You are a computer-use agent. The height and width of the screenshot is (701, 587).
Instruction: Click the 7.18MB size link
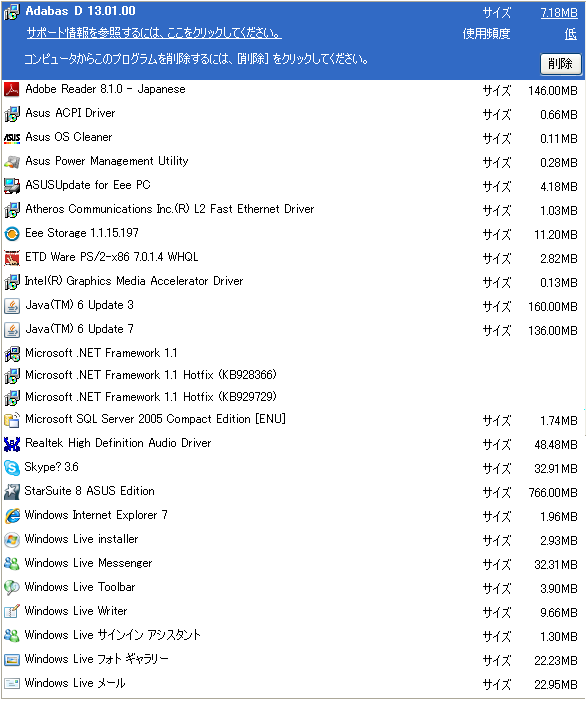click(559, 13)
